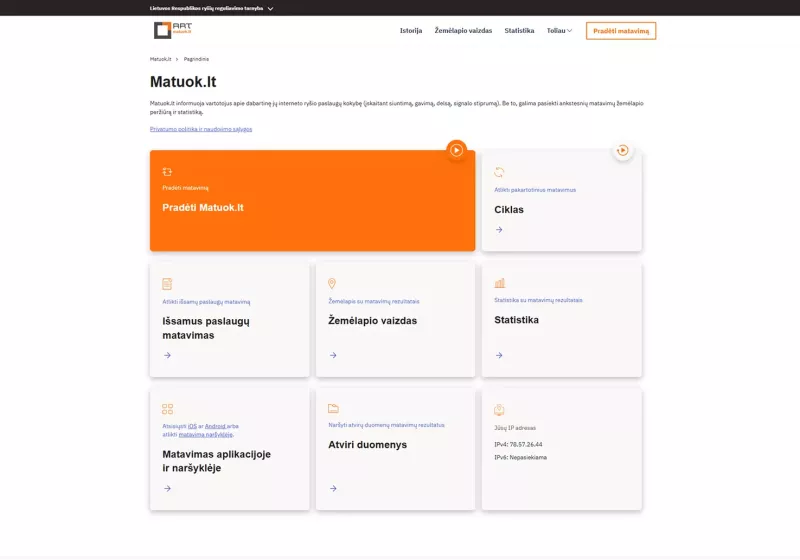Click the Matavimas aplikacijoje ir naršyklėje title
The width and height of the screenshot is (800, 560).
coord(217,461)
